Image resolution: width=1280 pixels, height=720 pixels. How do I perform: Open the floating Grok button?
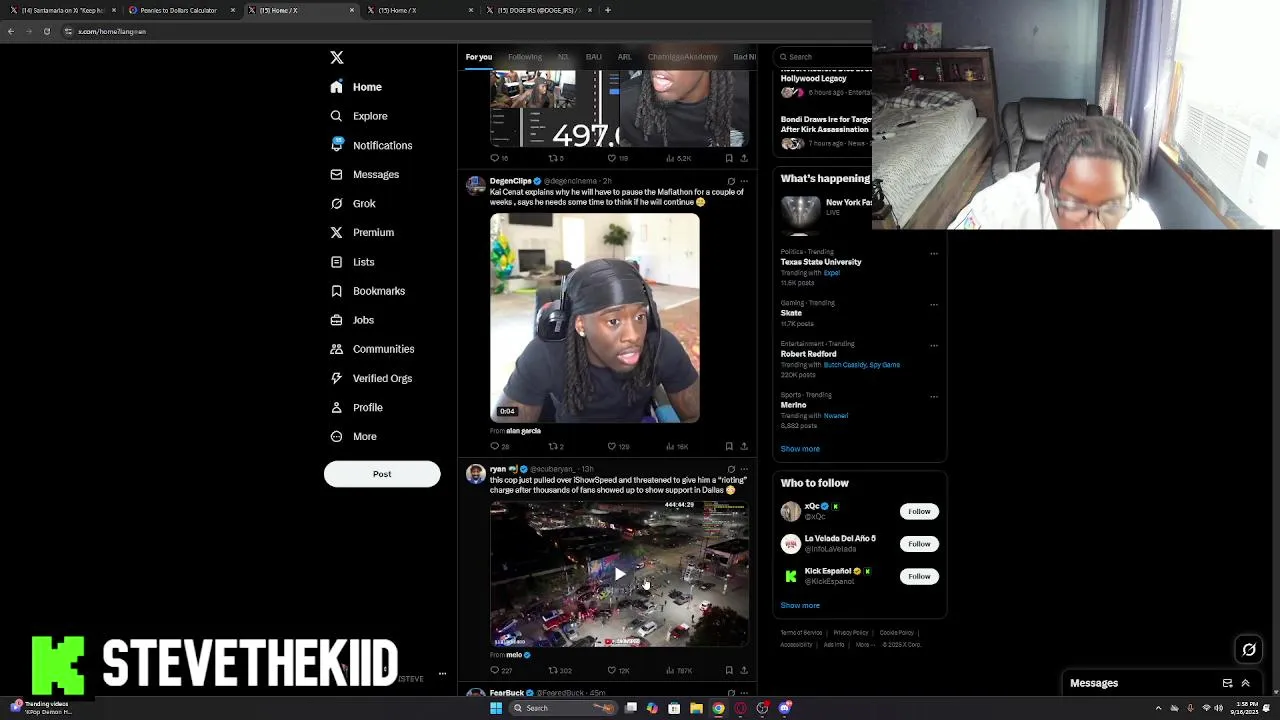[x=1249, y=650]
